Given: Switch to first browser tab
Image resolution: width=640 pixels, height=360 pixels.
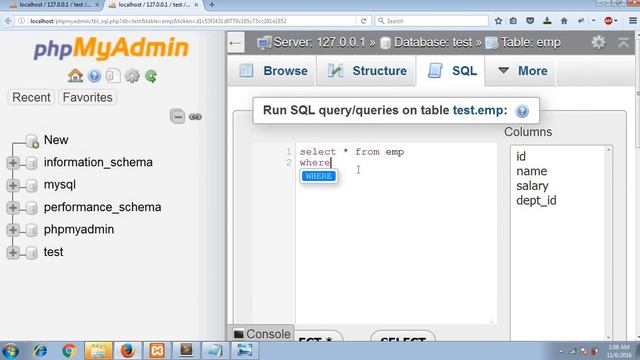Looking at the screenshot, I should pos(54,5).
